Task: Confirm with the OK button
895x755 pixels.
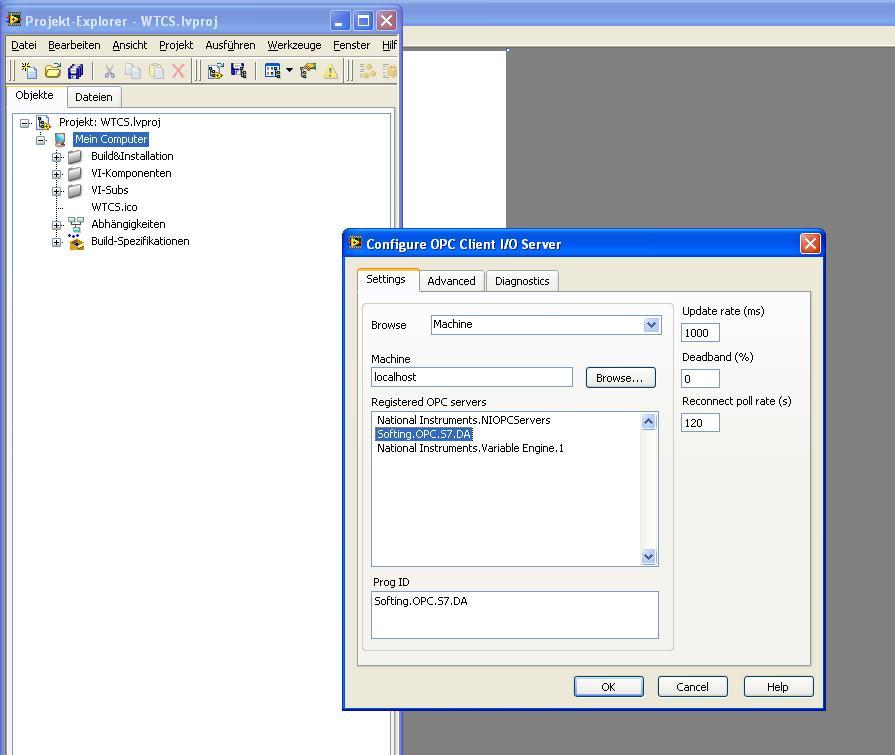Action: coord(608,687)
